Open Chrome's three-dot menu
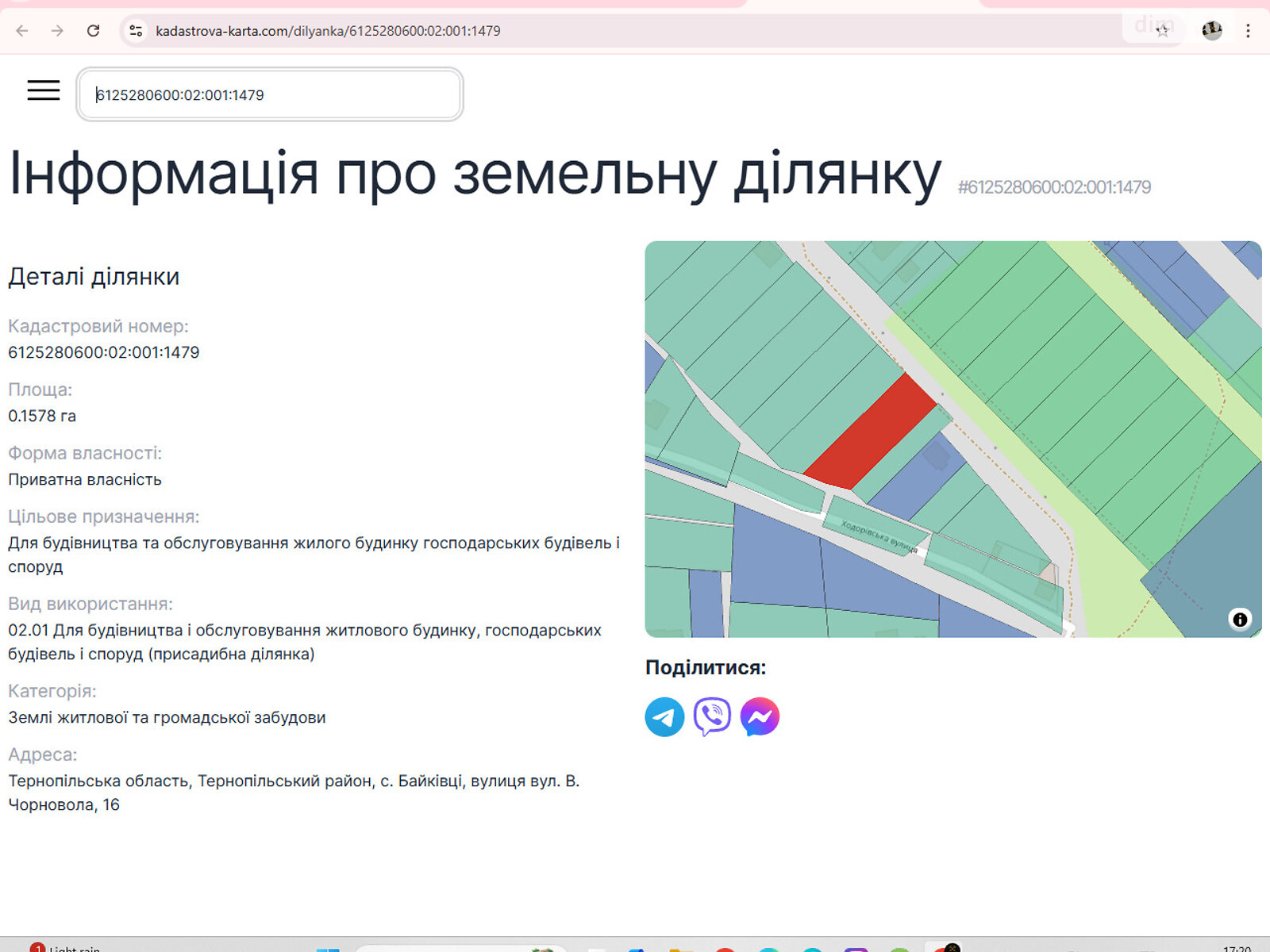The image size is (1270, 952). pos(1248,31)
